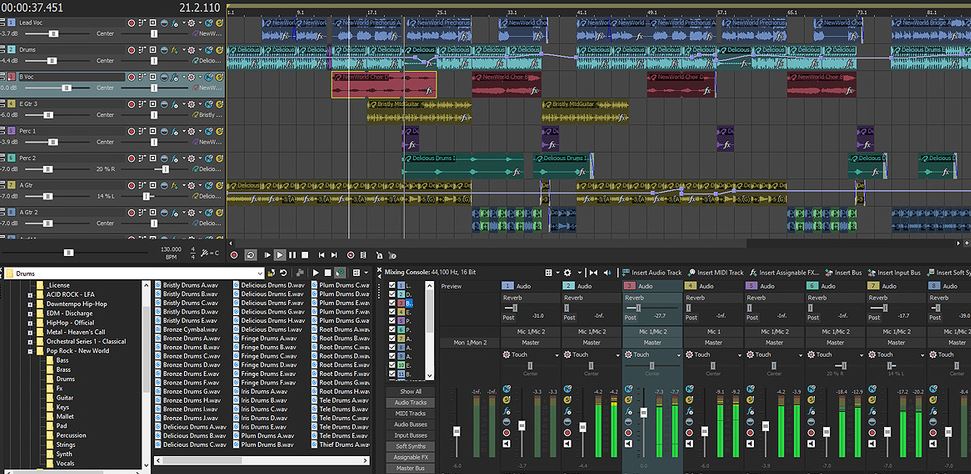This screenshot has width=971, height=474.
Task: Click Insert Bus in Mixing Console
Action: (843, 273)
